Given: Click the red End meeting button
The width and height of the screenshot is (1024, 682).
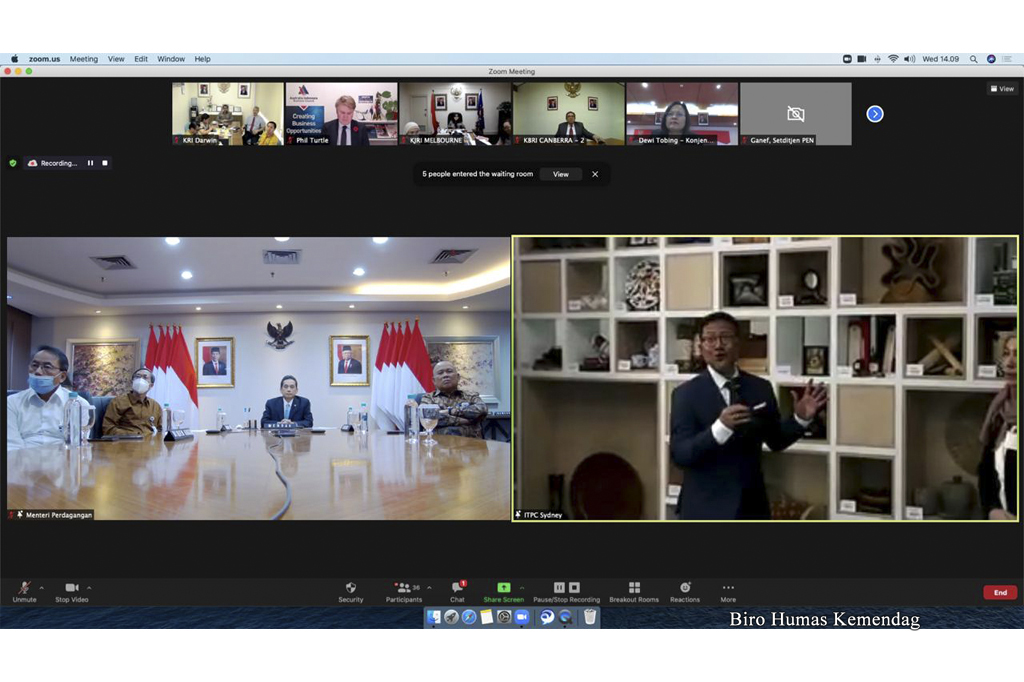Looking at the screenshot, I should pos(1000,593).
